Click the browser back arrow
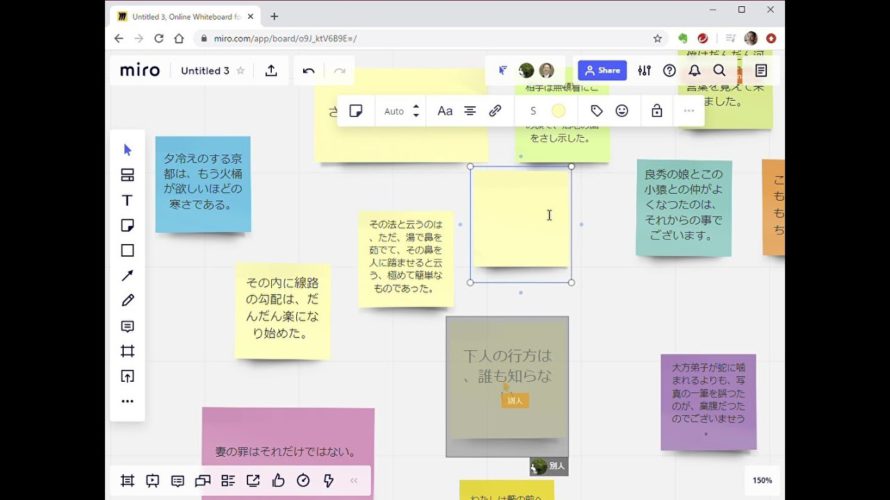The image size is (890, 500). pyautogui.click(x=119, y=39)
